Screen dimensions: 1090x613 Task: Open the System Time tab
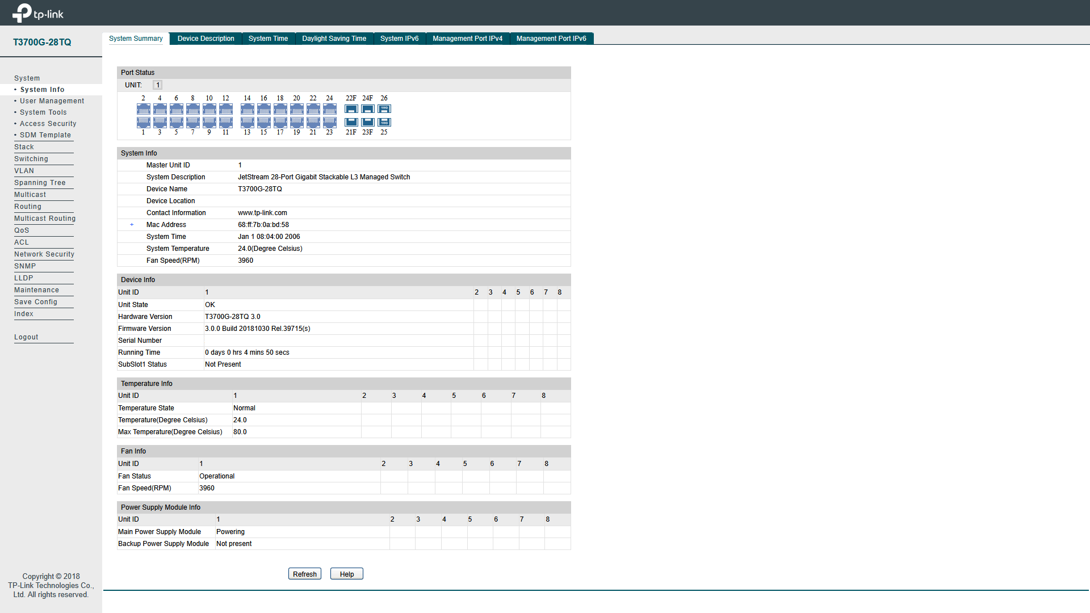tap(268, 38)
